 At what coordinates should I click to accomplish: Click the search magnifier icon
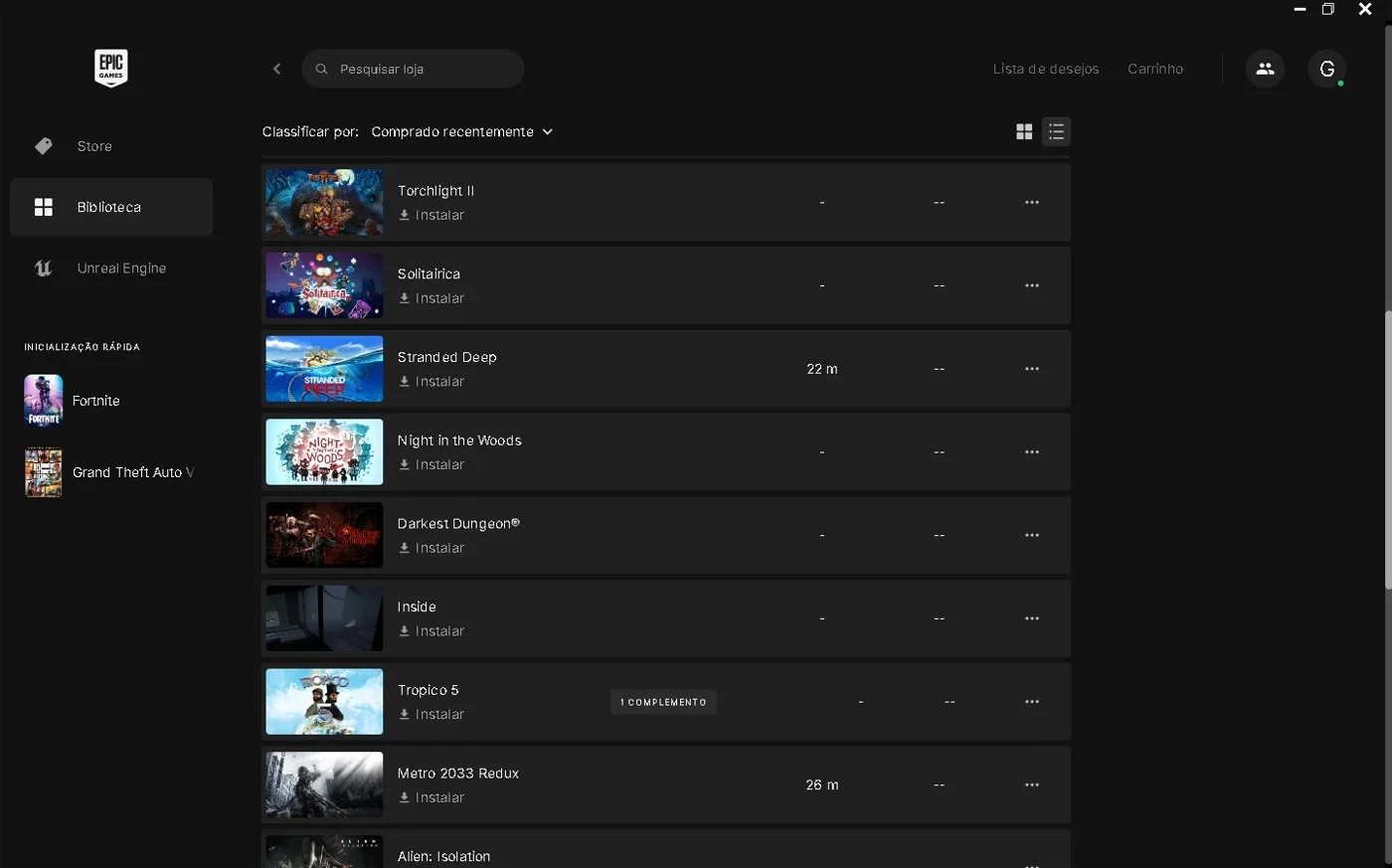click(321, 69)
